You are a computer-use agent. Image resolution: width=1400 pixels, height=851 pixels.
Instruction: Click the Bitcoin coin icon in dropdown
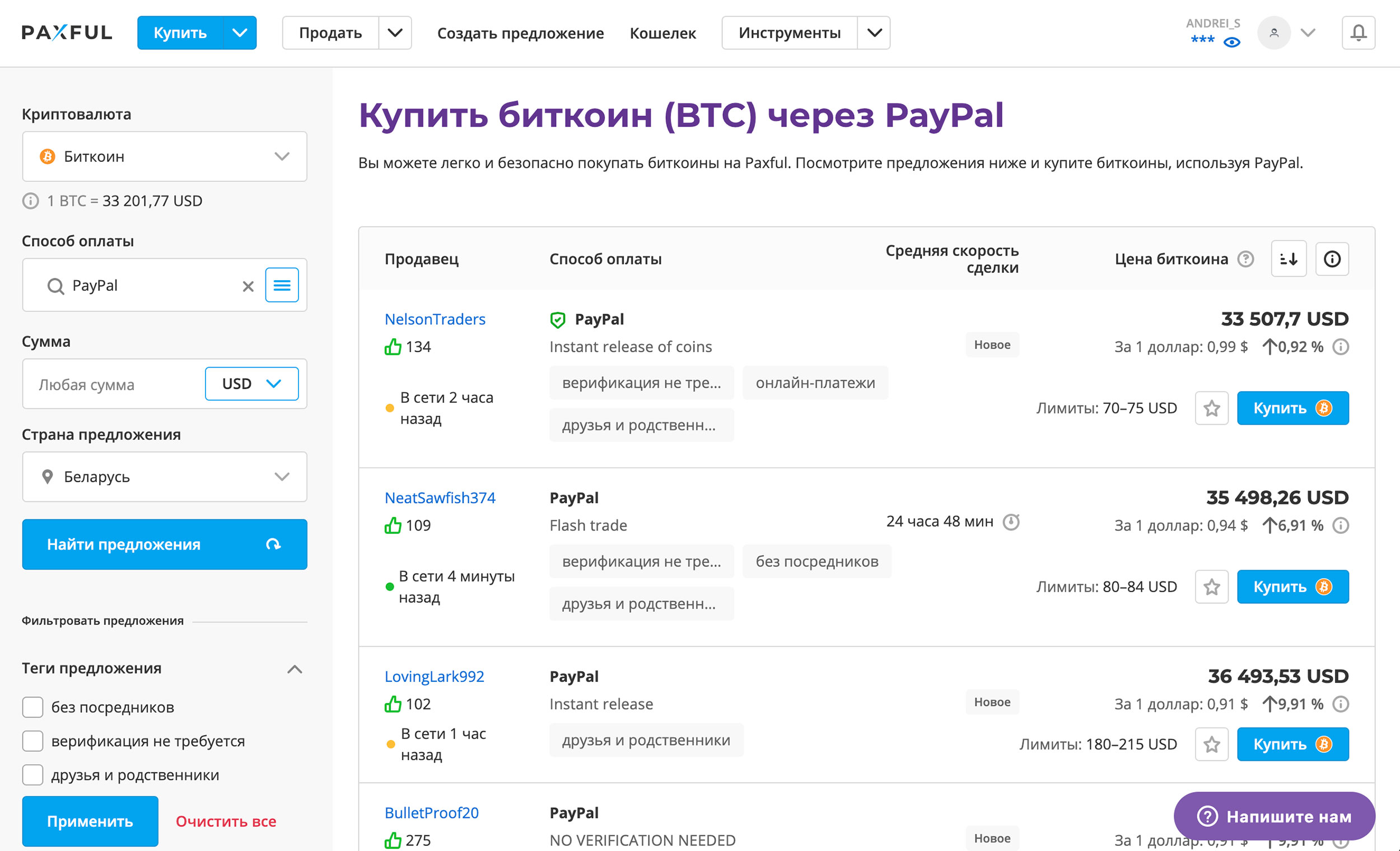(x=47, y=156)
